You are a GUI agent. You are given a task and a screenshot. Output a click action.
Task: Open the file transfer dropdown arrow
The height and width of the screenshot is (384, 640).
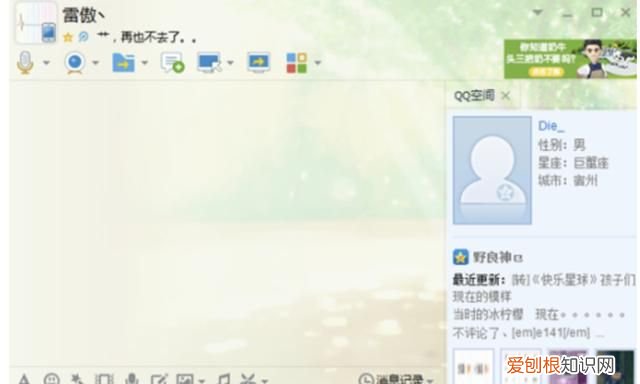[x=144, y=63]
